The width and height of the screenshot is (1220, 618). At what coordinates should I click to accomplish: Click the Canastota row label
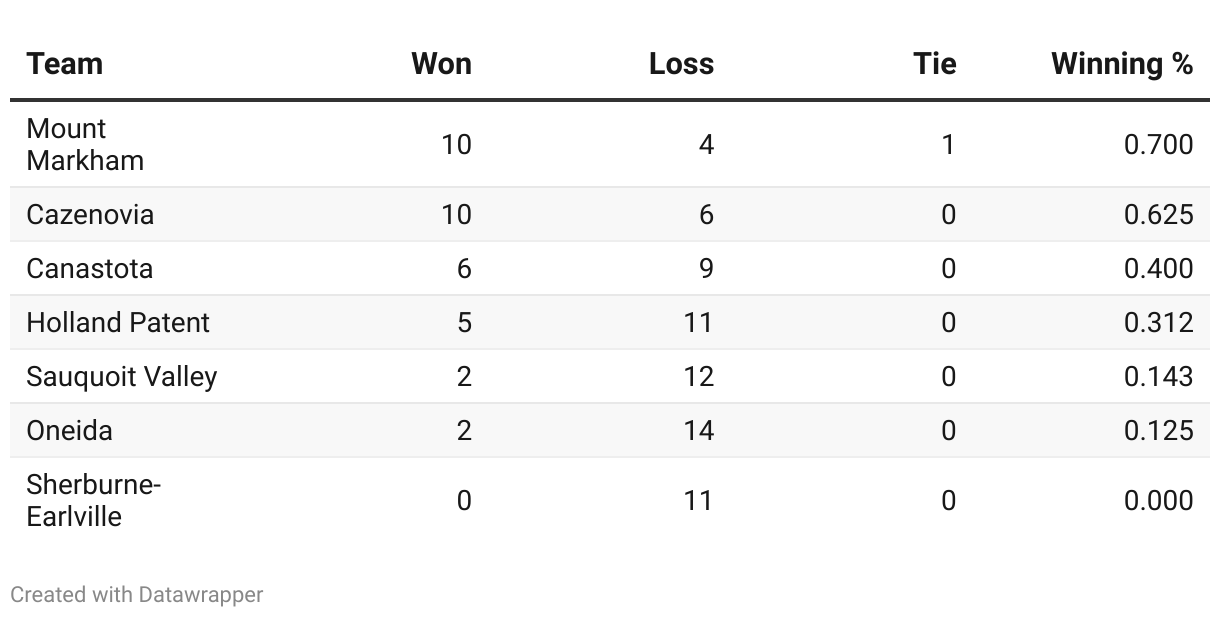[89, 269]
